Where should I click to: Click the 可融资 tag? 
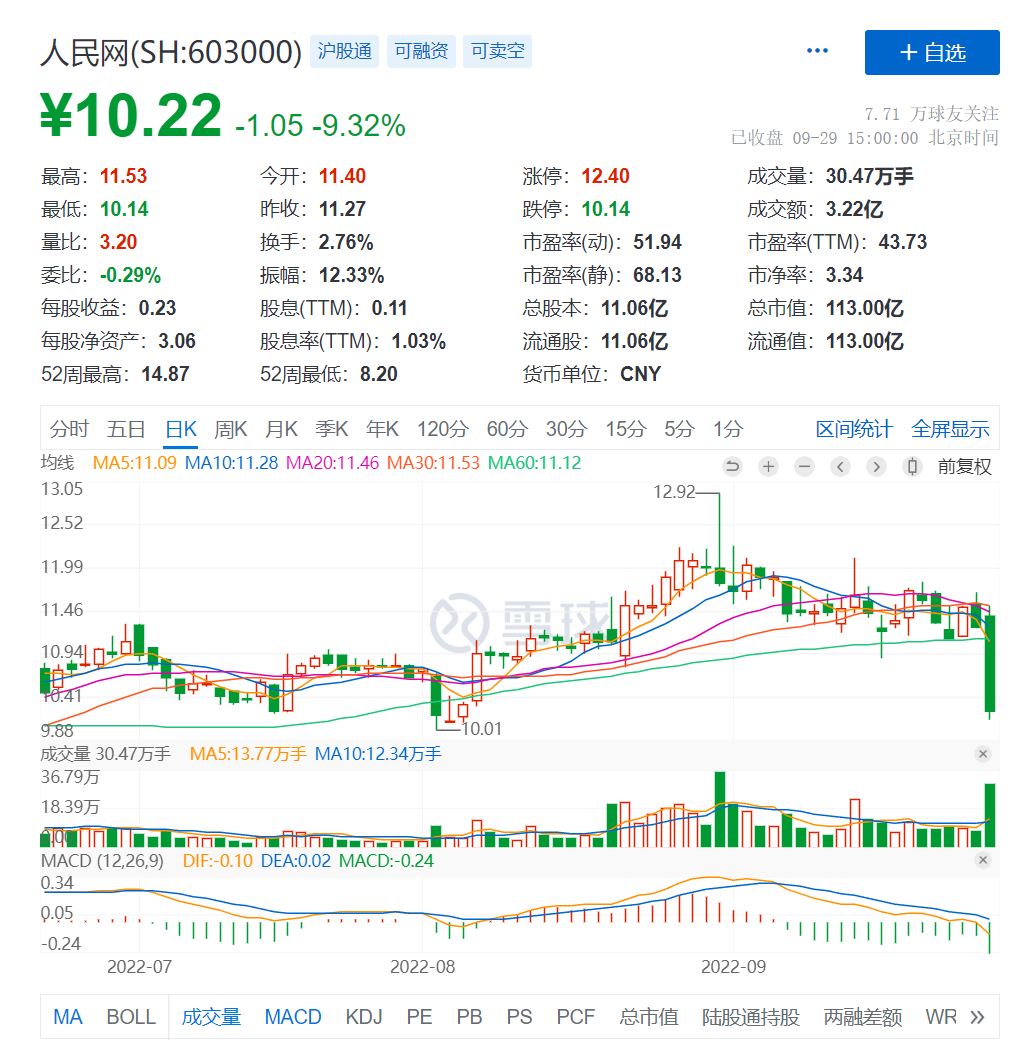(x=421, y=51)
